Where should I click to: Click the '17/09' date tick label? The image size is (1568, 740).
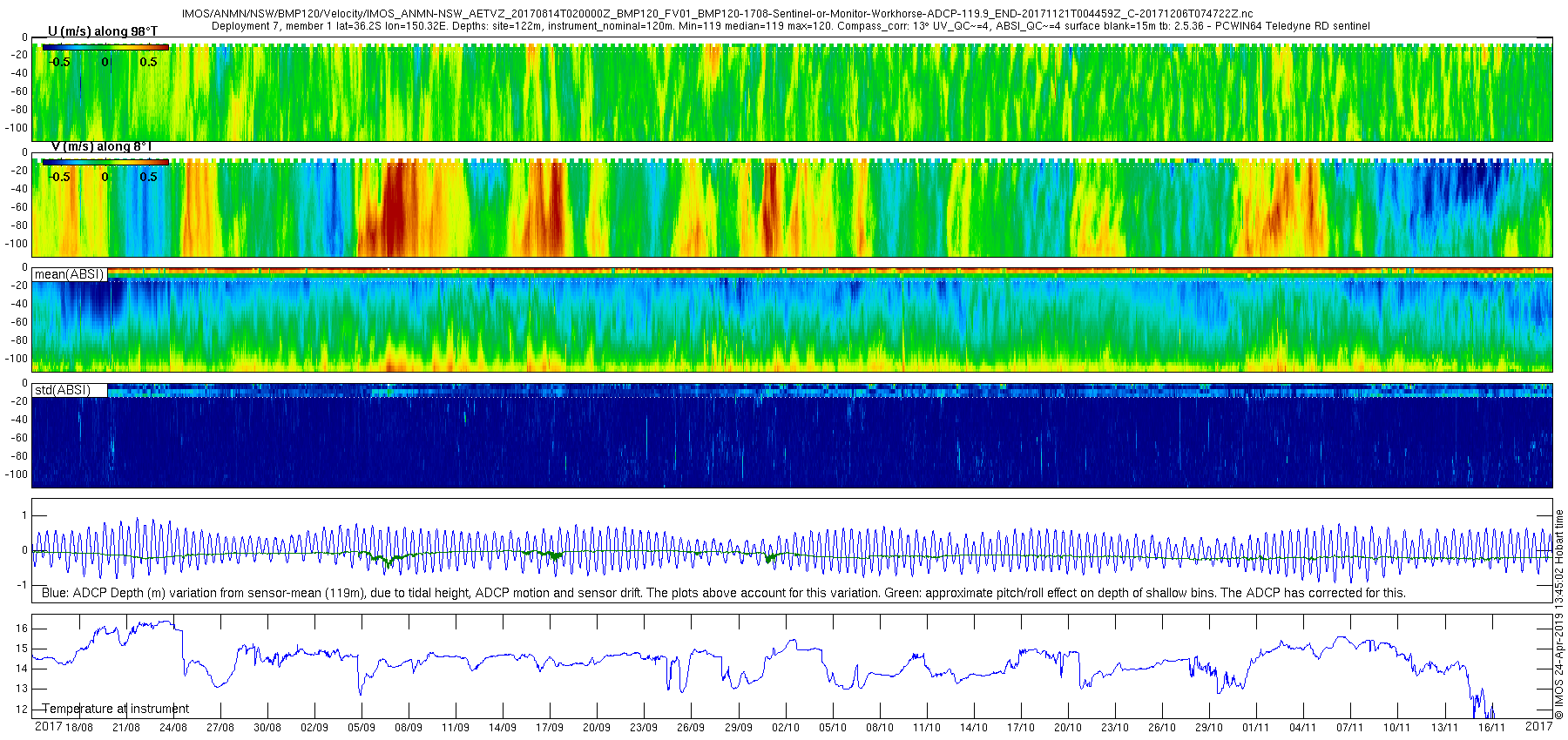550,727
